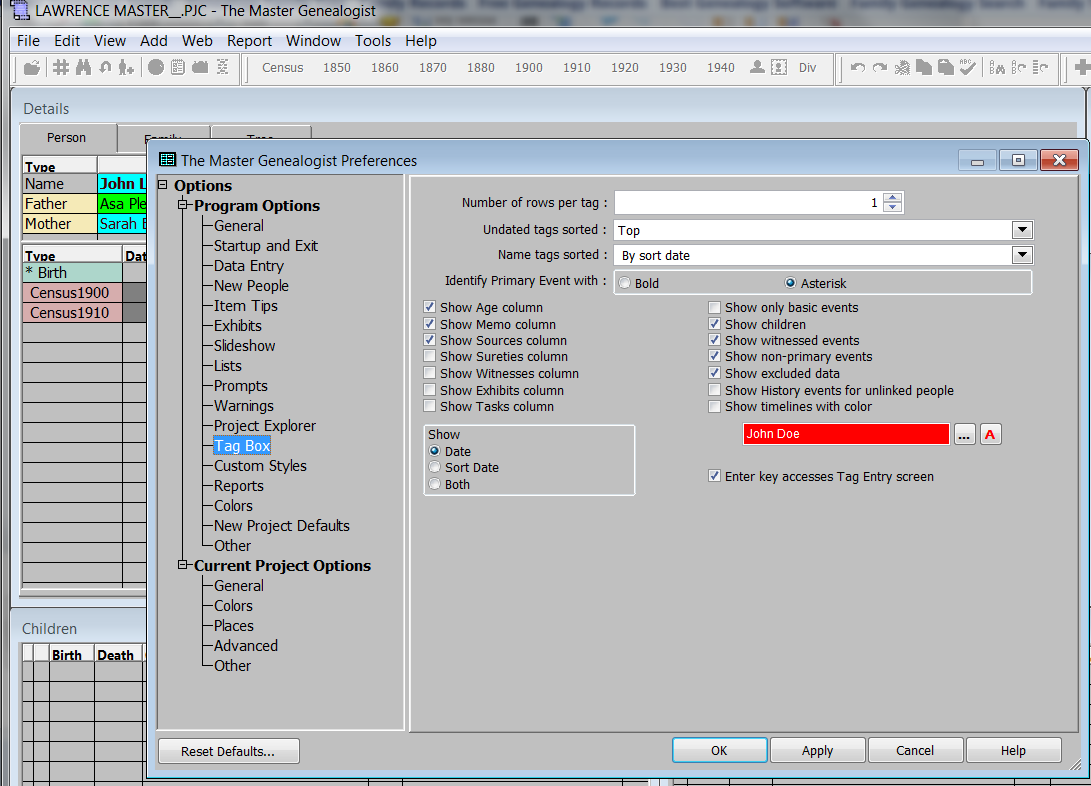
Task: Click the red John Doe color sample
Action: click(845, 434)
